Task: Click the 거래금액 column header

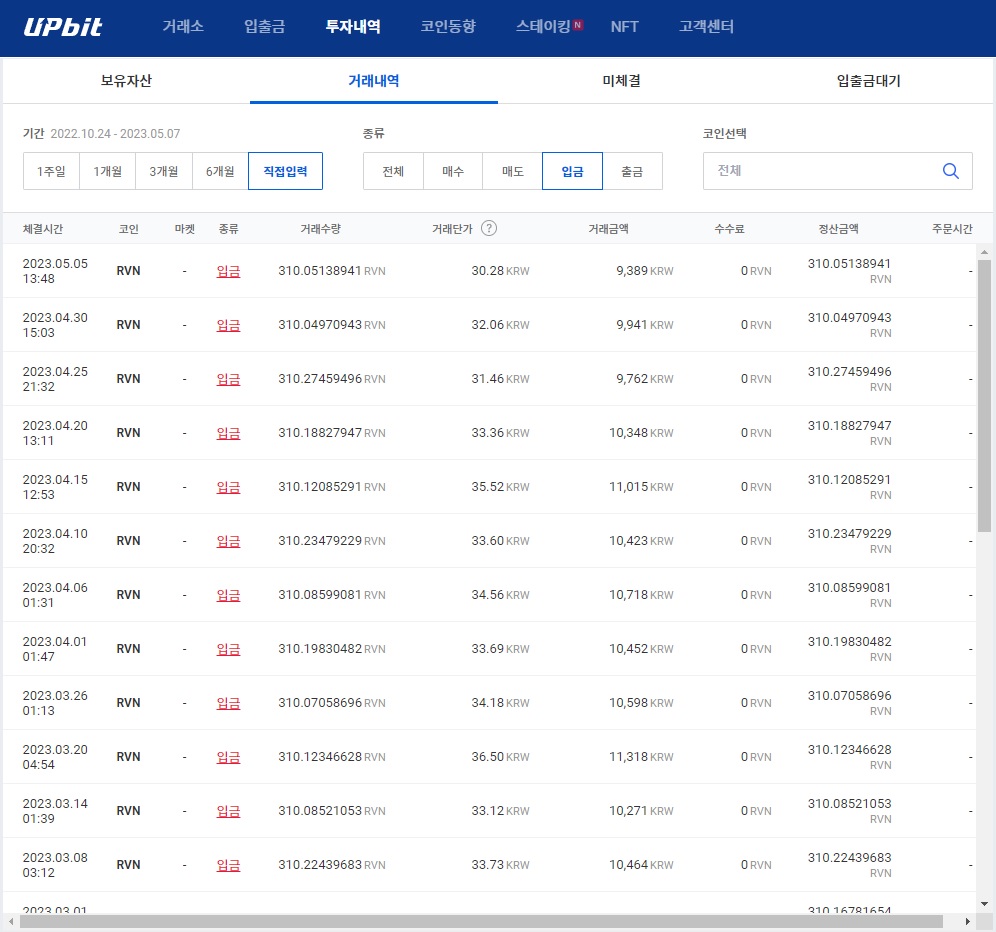Action: pos(608,229)
